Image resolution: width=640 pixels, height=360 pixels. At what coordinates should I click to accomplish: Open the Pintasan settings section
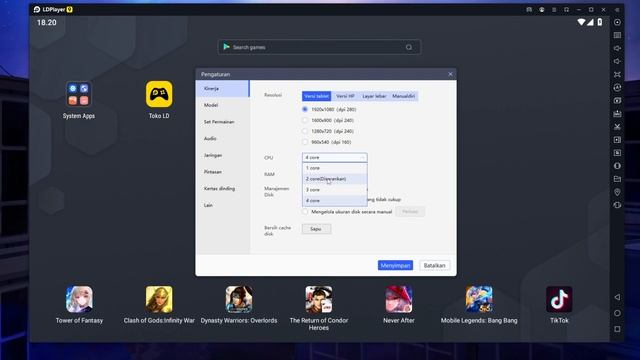(222, 172)
